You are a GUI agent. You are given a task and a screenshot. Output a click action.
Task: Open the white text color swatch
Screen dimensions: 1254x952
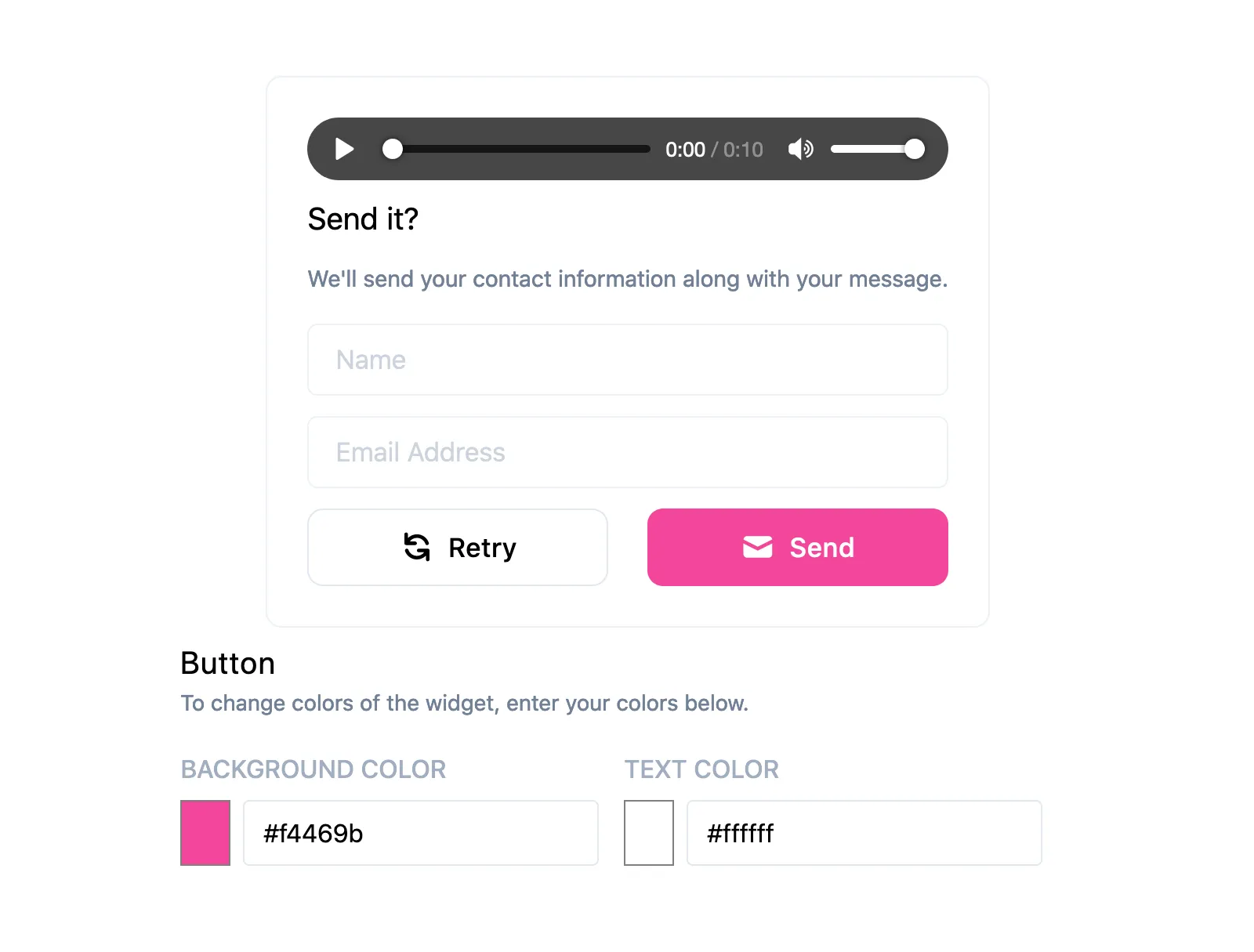click(x=649, y=832)
